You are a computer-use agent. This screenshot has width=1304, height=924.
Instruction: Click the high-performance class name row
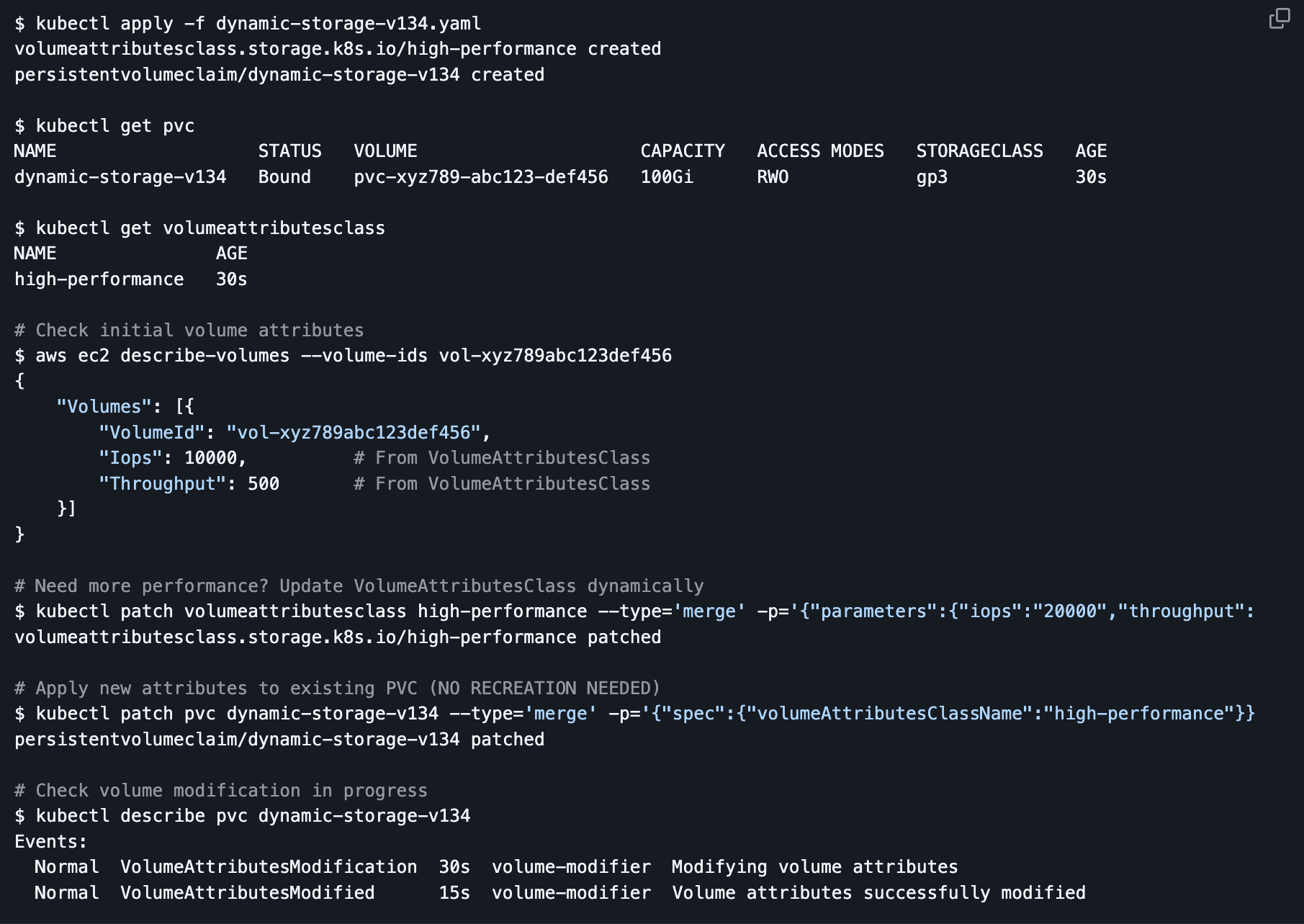tap(99, 279)
